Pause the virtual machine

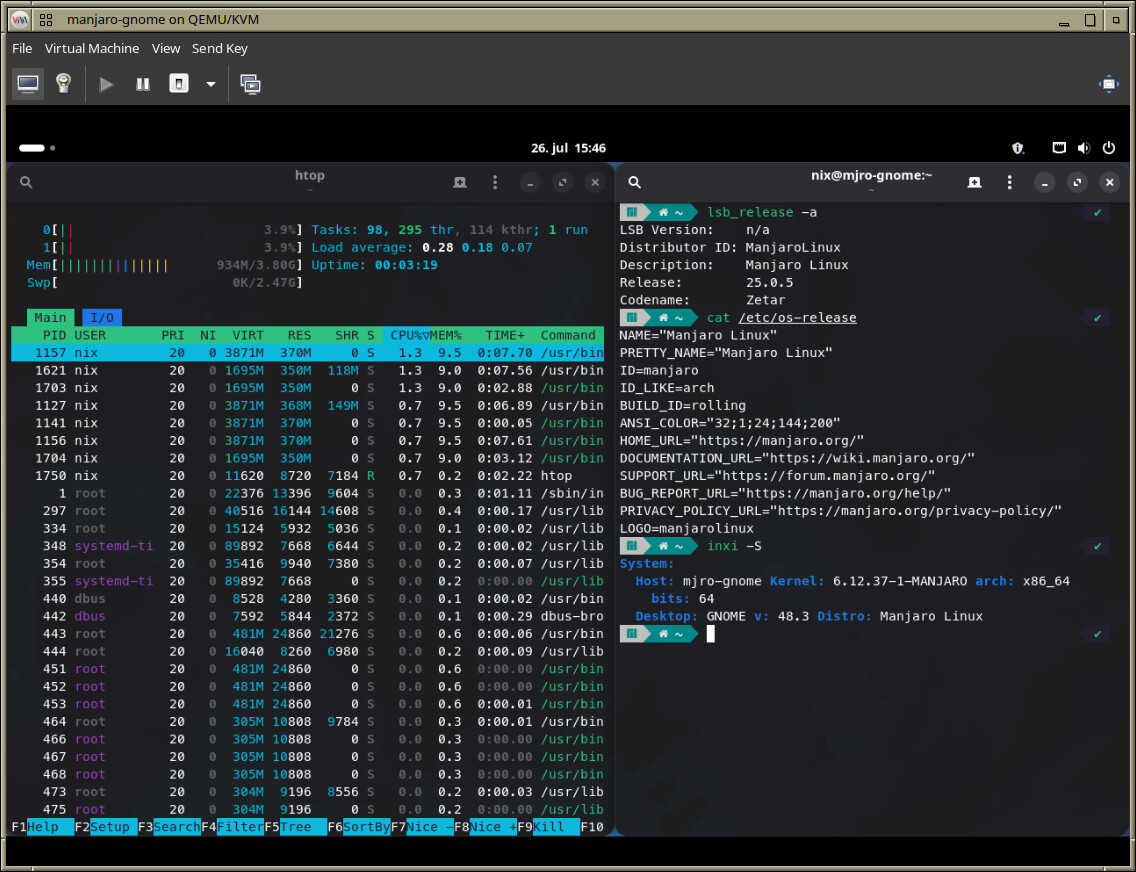click(x=143, y=84)
